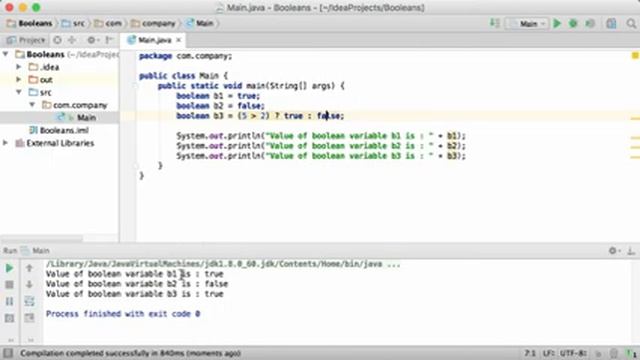Click the 'boolean b3' code line in editor
This screenshot has width=640, height=360.
point(260,116)
